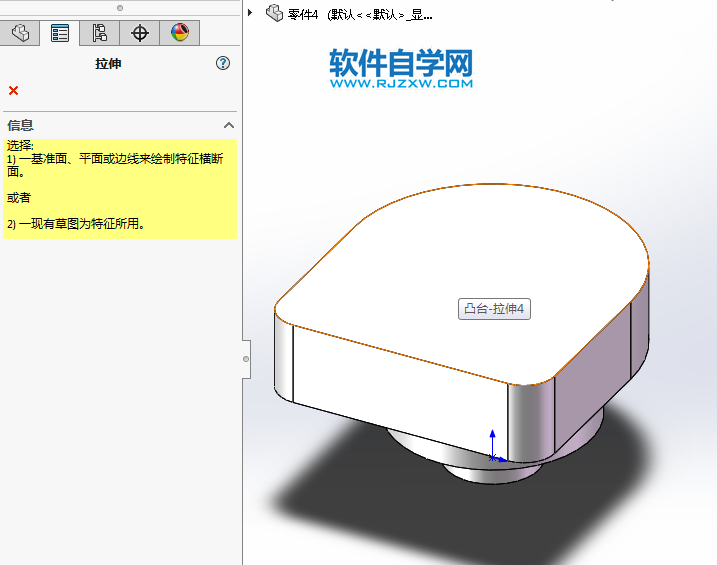Click the 零件4 part icon
Screen dimensions: 717x565
pos(274,13)
